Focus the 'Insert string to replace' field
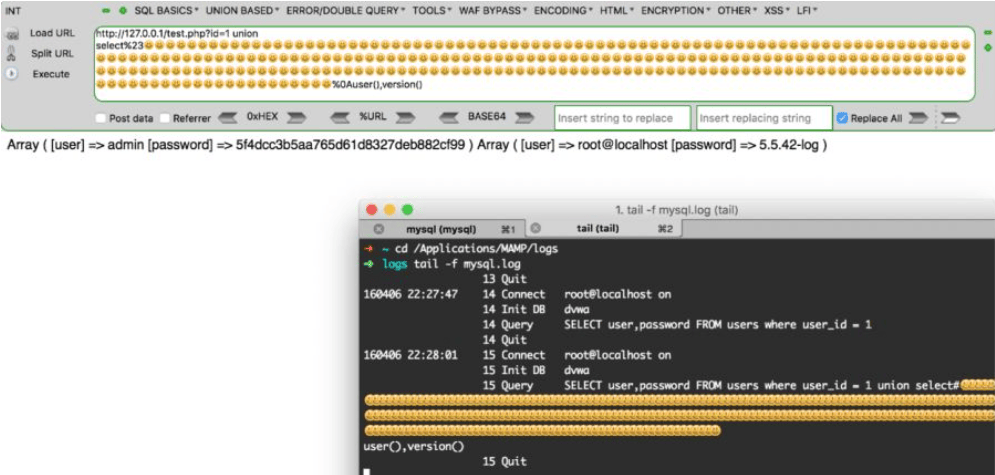The height and width of the screenshot is (475, 995). tap(623, 118)
